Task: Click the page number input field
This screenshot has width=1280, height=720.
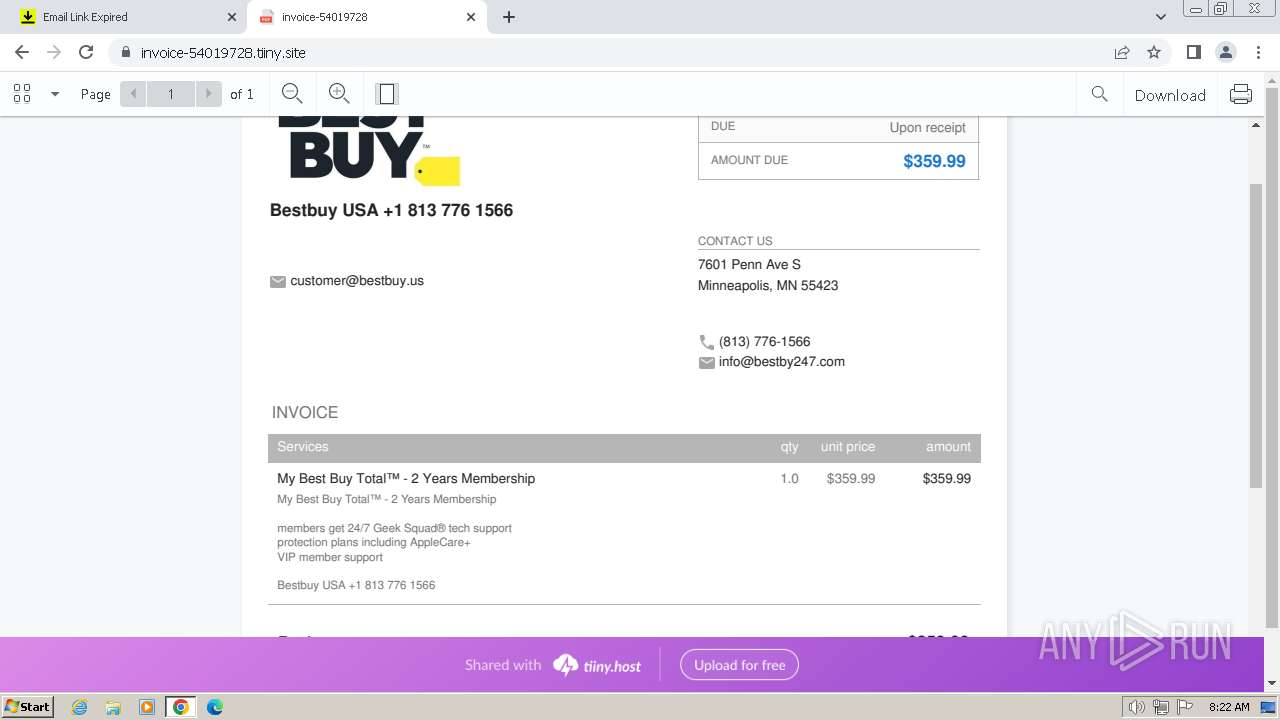Action: [171, 94]
